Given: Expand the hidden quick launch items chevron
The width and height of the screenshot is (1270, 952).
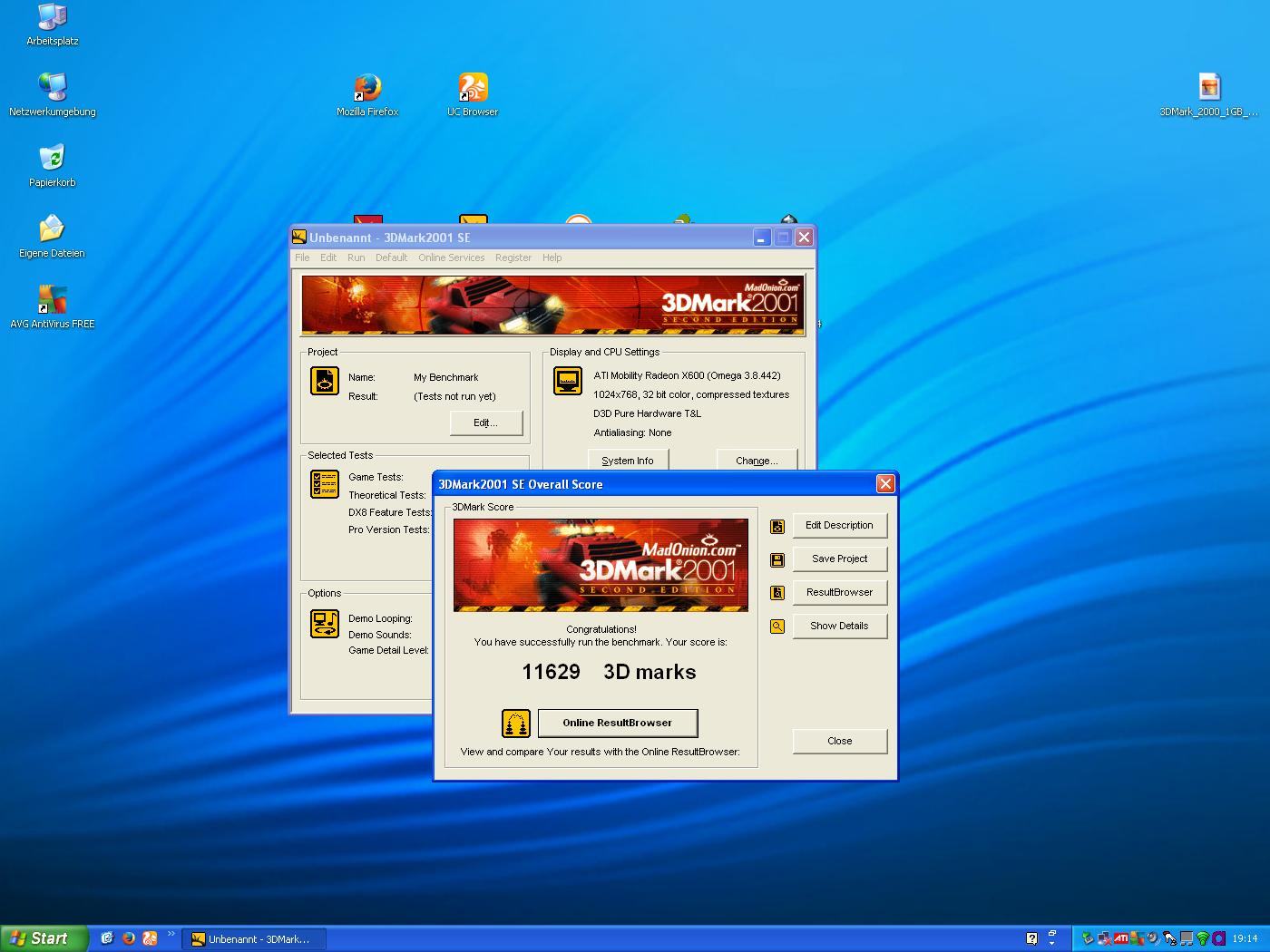Looking at the screenshot, I should click(171, 934).
